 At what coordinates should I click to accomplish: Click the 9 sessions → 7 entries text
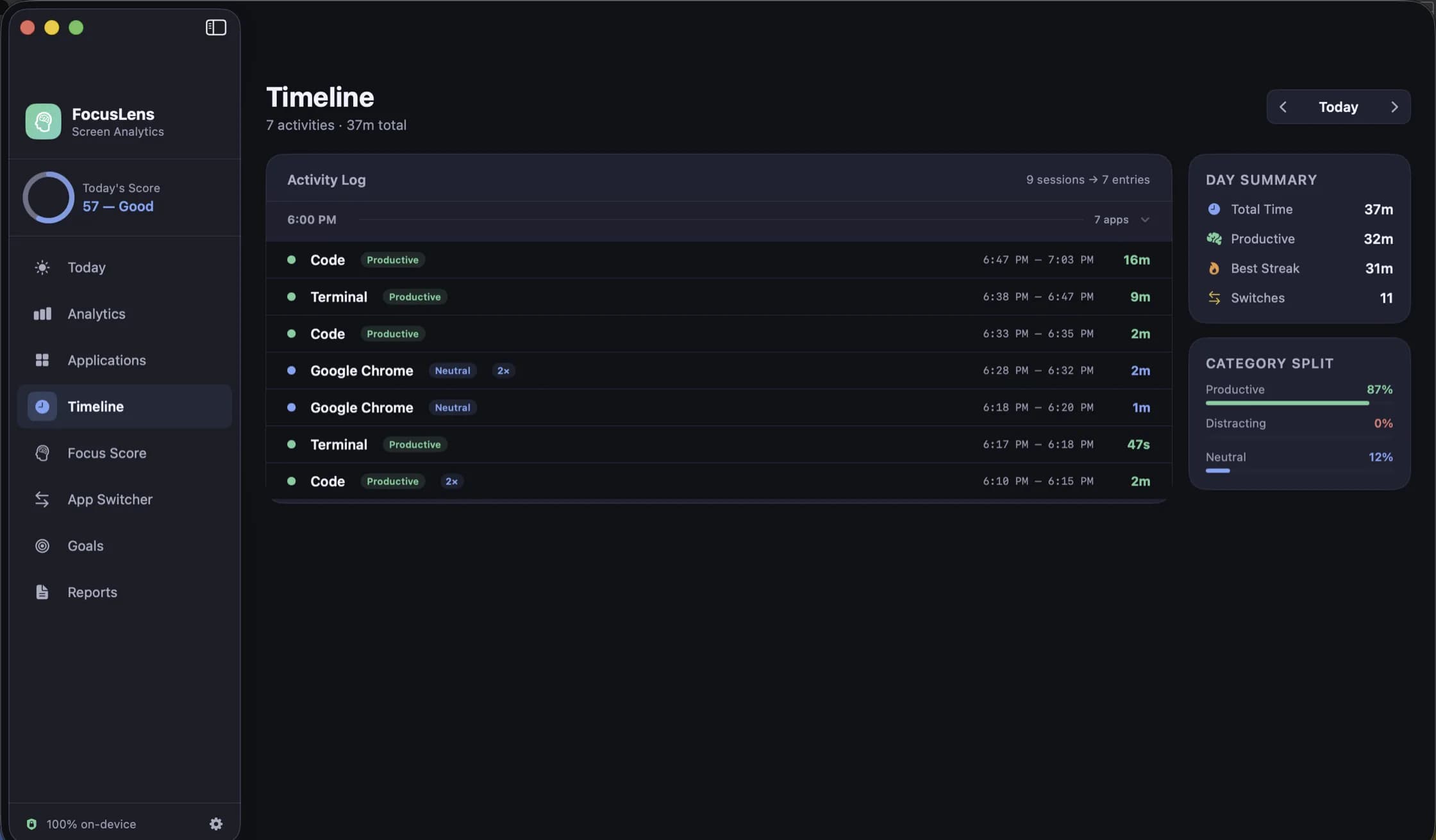[x=1088, y=180]
